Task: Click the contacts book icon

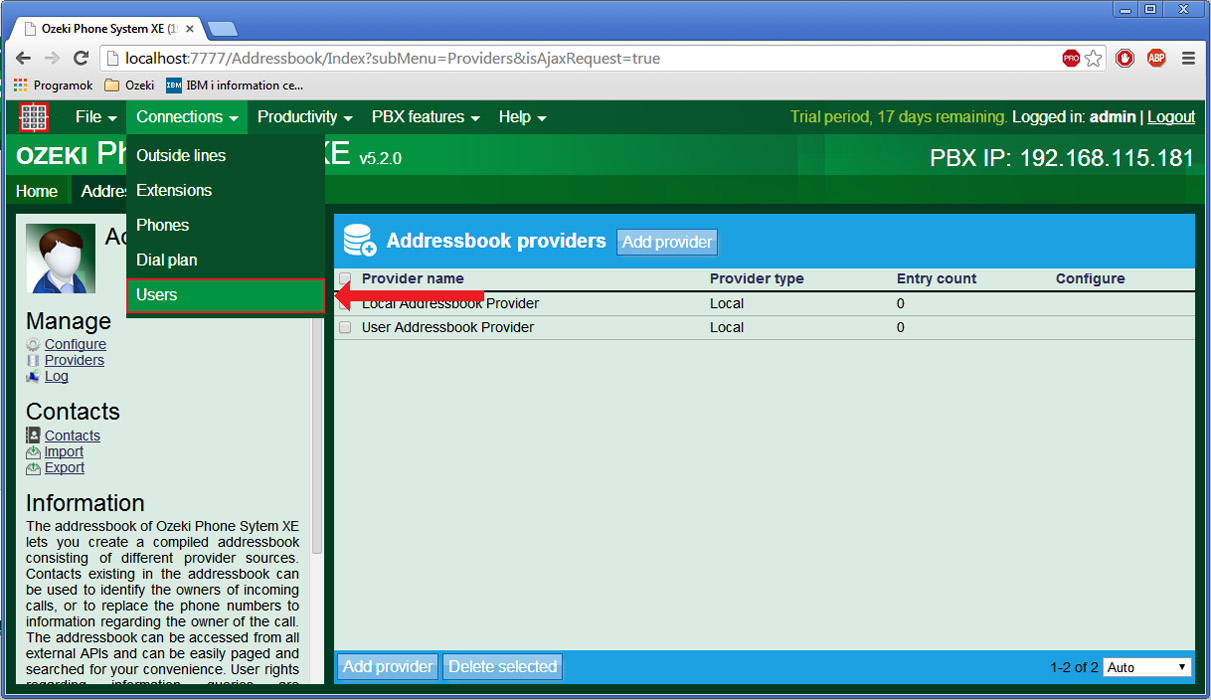Action: coord(34,436)
